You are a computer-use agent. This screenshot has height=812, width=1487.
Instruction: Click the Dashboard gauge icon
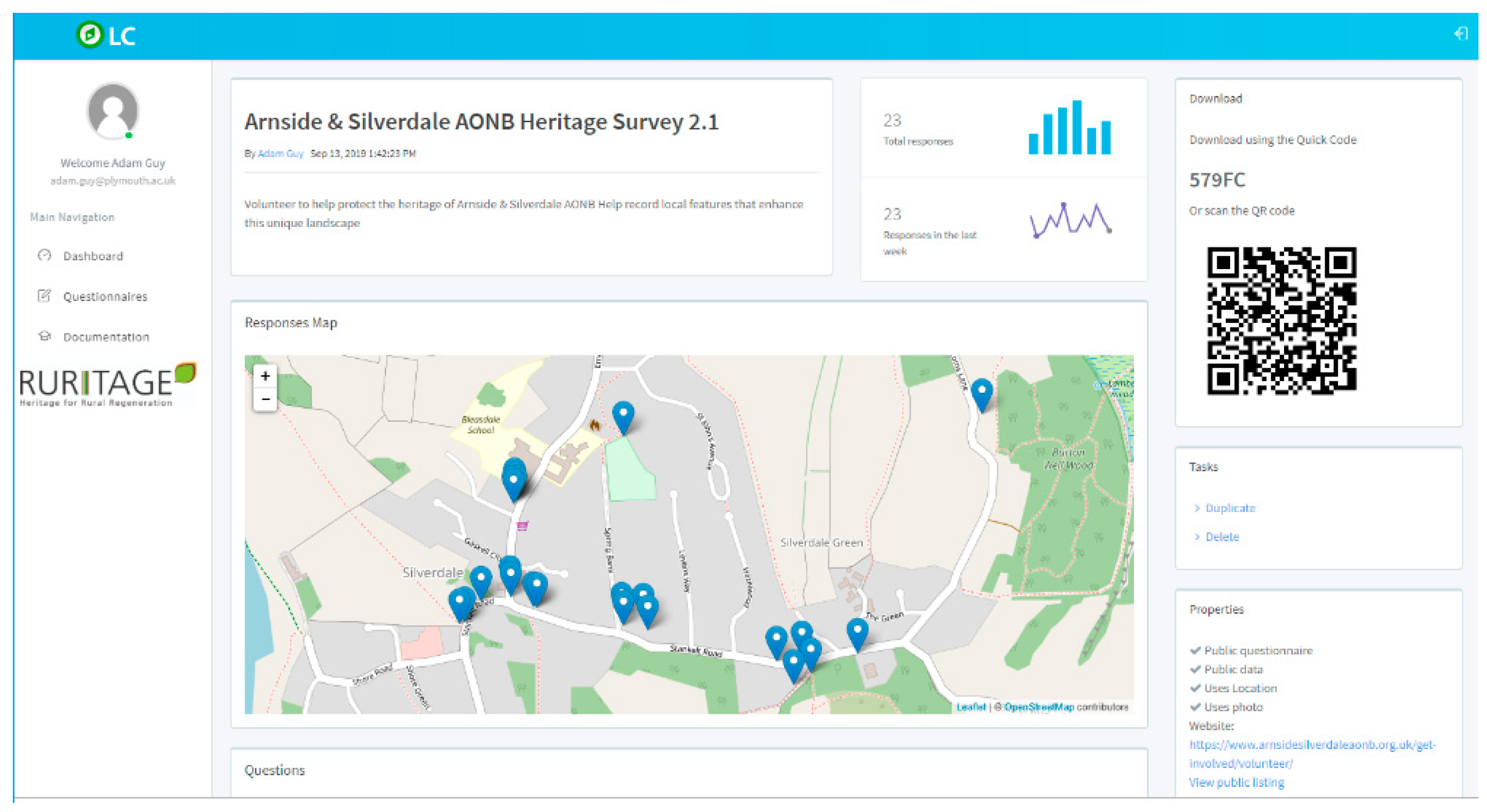[x=44, y=256]
